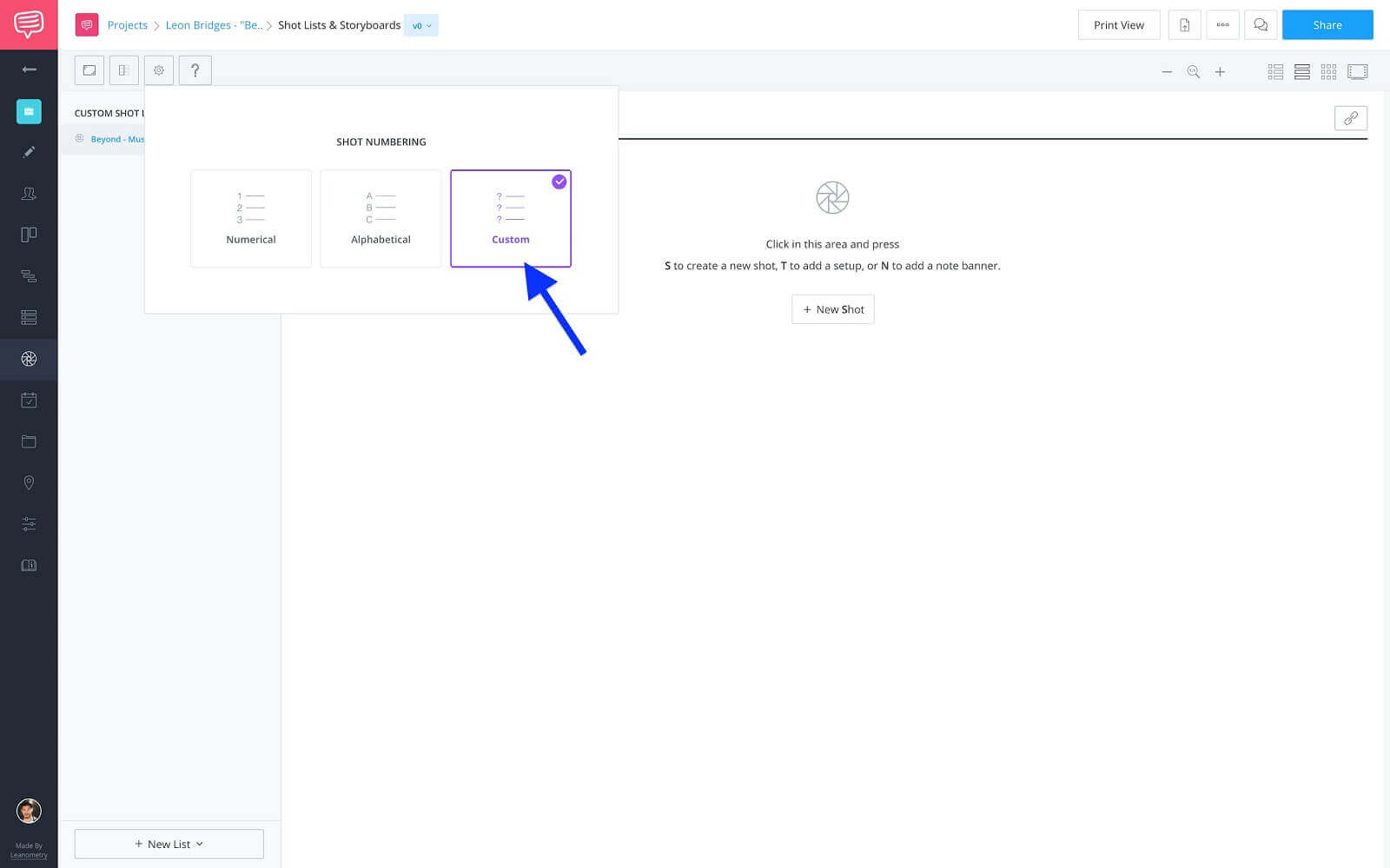Open the comments chat icon
This screenshot has height=868, width=1390.
1261,25
